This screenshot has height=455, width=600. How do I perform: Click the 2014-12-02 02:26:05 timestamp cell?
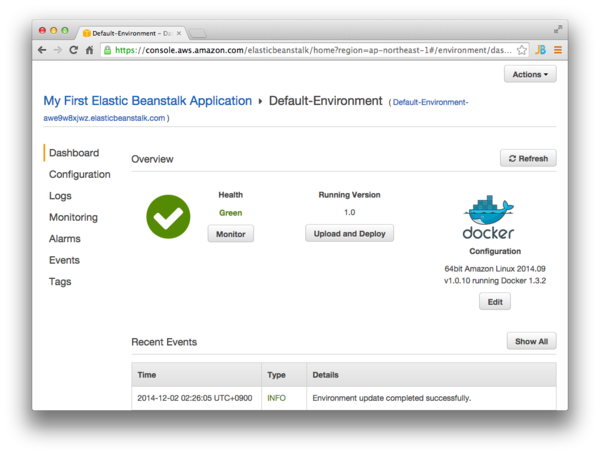tap(195, 398)
